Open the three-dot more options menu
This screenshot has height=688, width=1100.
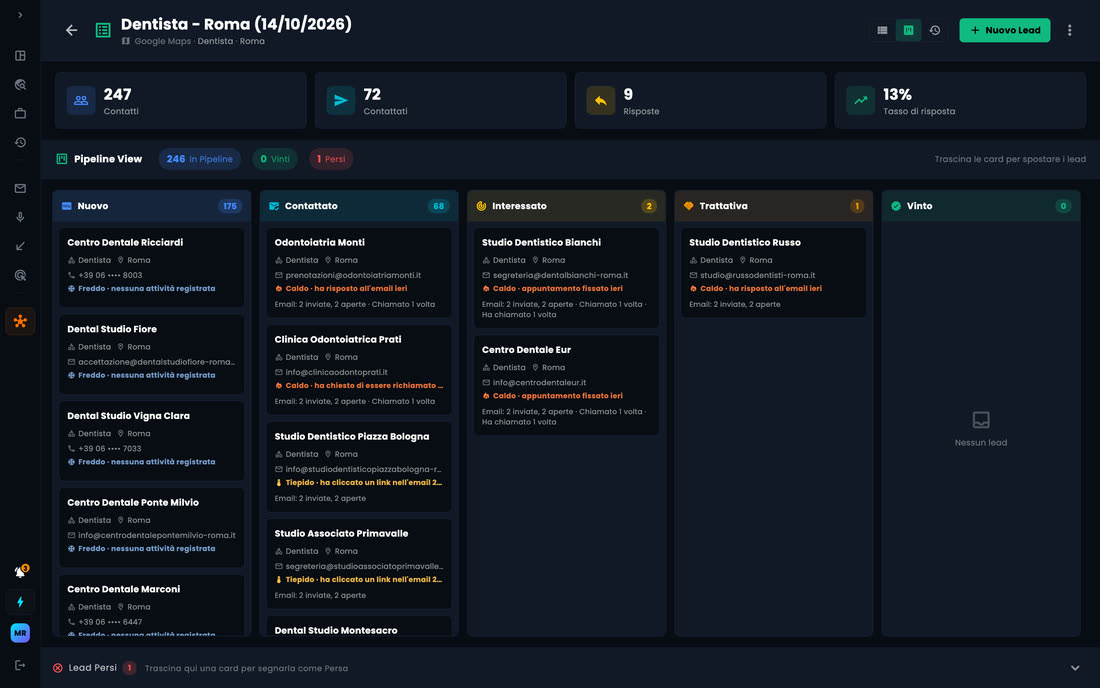click(1070, 30)
